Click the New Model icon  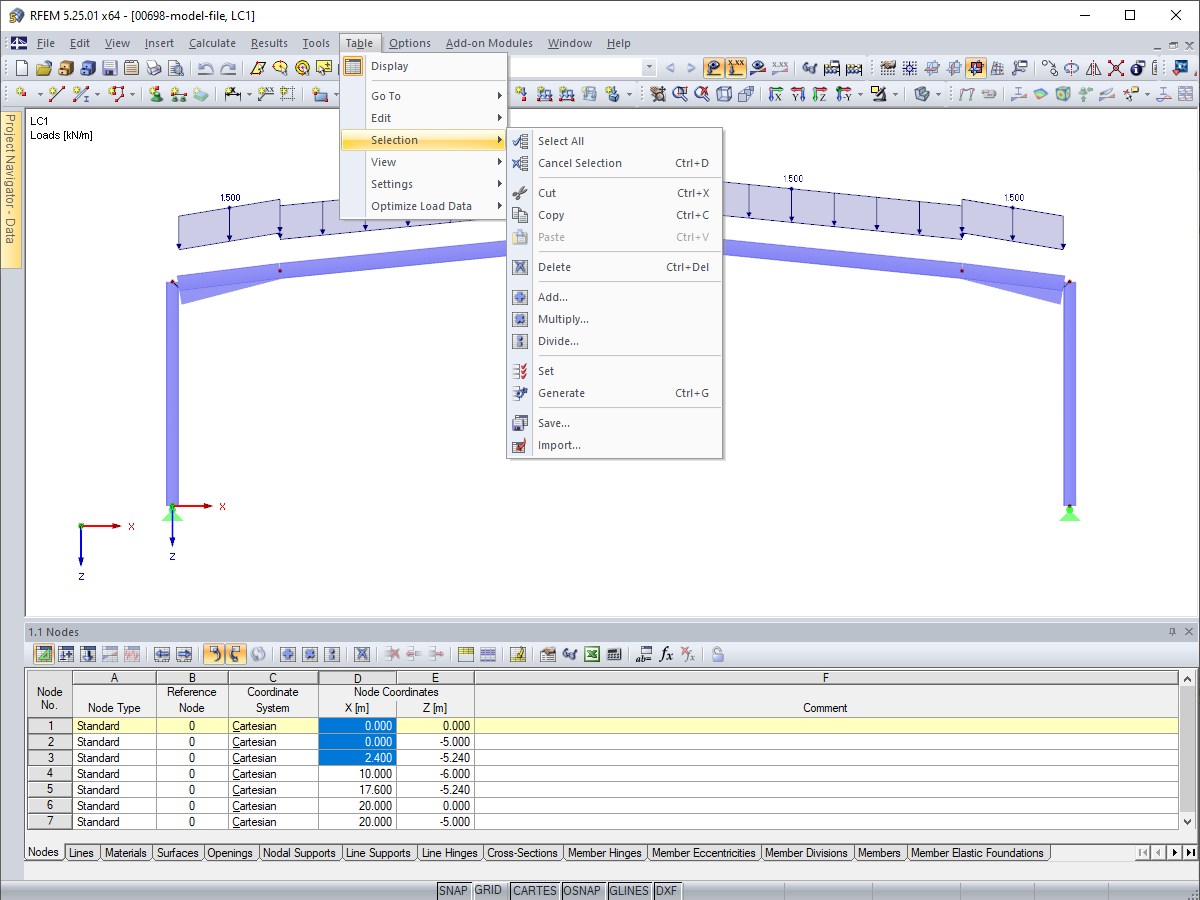[x=21, y=67]
